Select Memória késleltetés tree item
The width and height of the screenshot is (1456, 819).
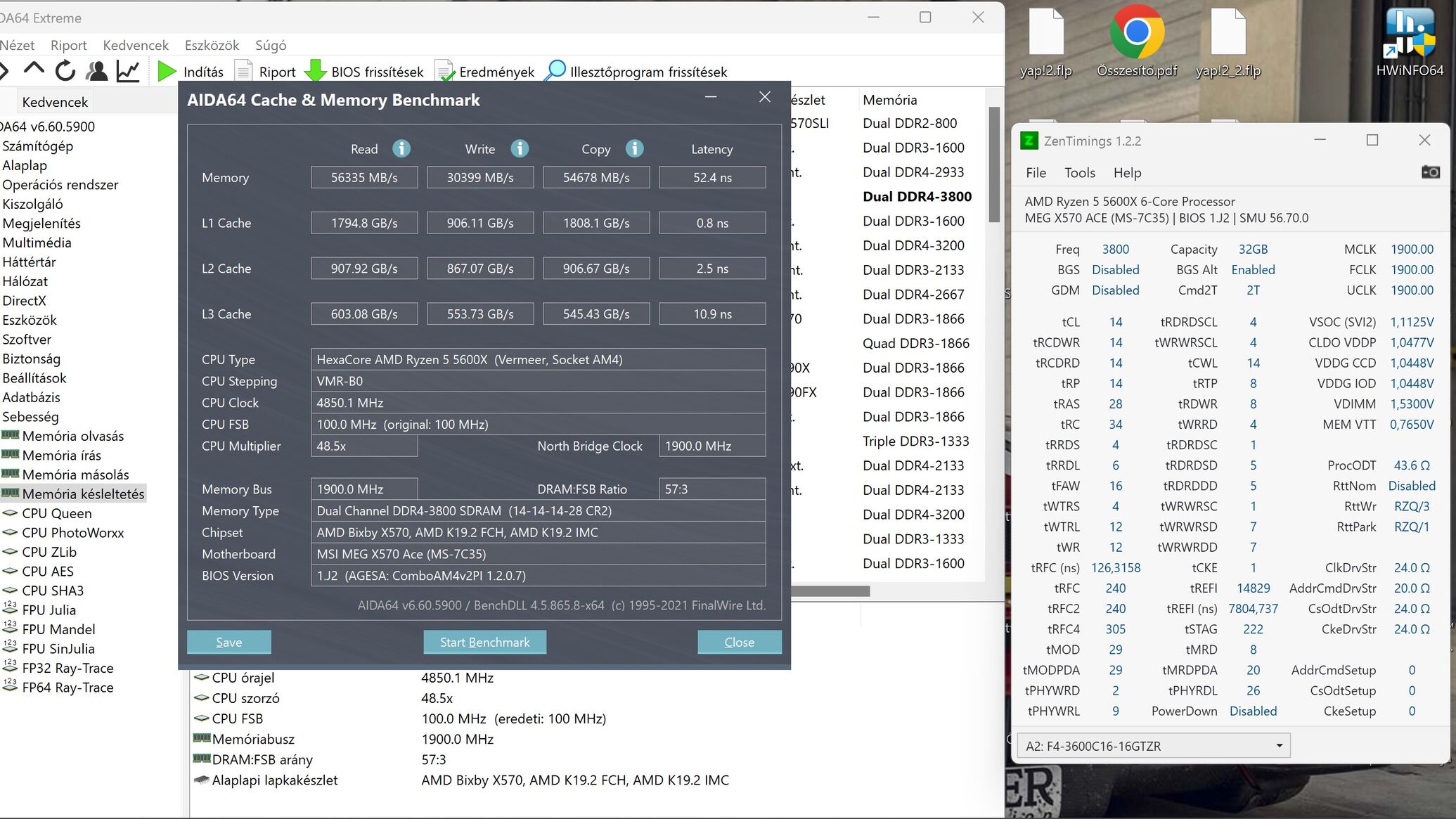tap(83, 494)
